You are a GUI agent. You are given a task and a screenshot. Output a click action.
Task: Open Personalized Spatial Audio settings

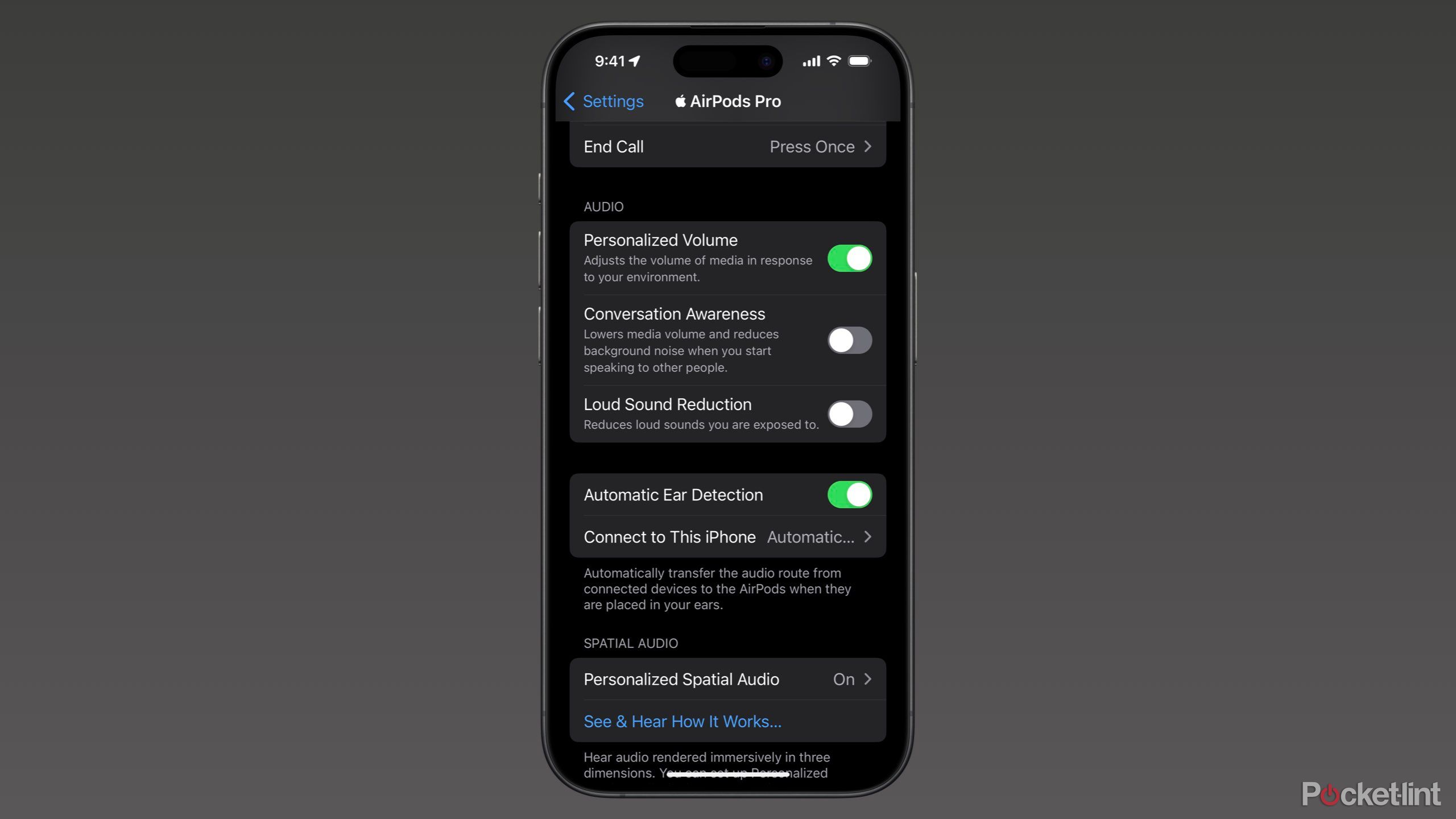[x=727, y=679]
